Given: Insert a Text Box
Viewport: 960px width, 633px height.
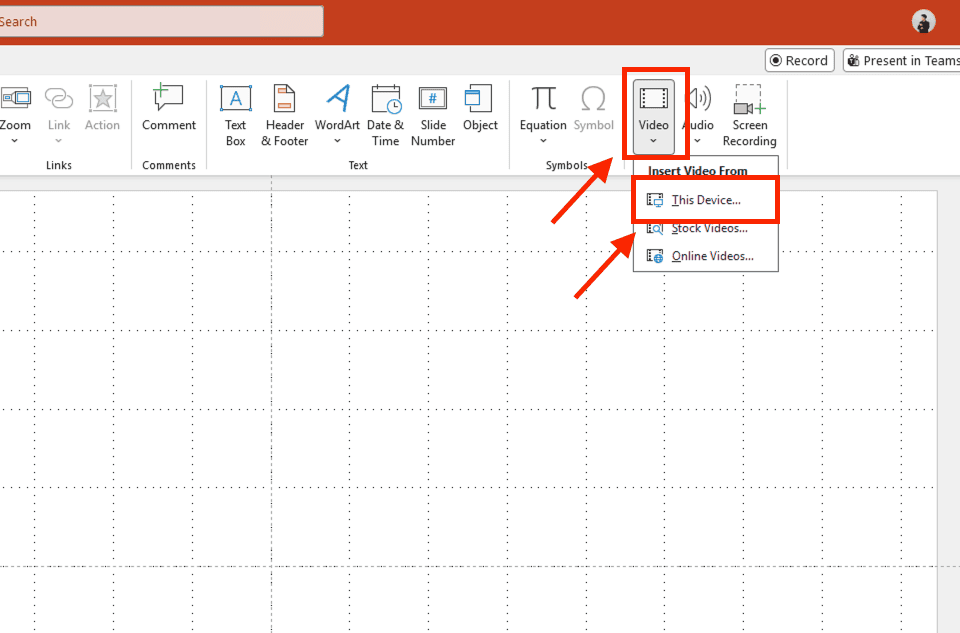Looking at the screenshot, I should 236,116.
